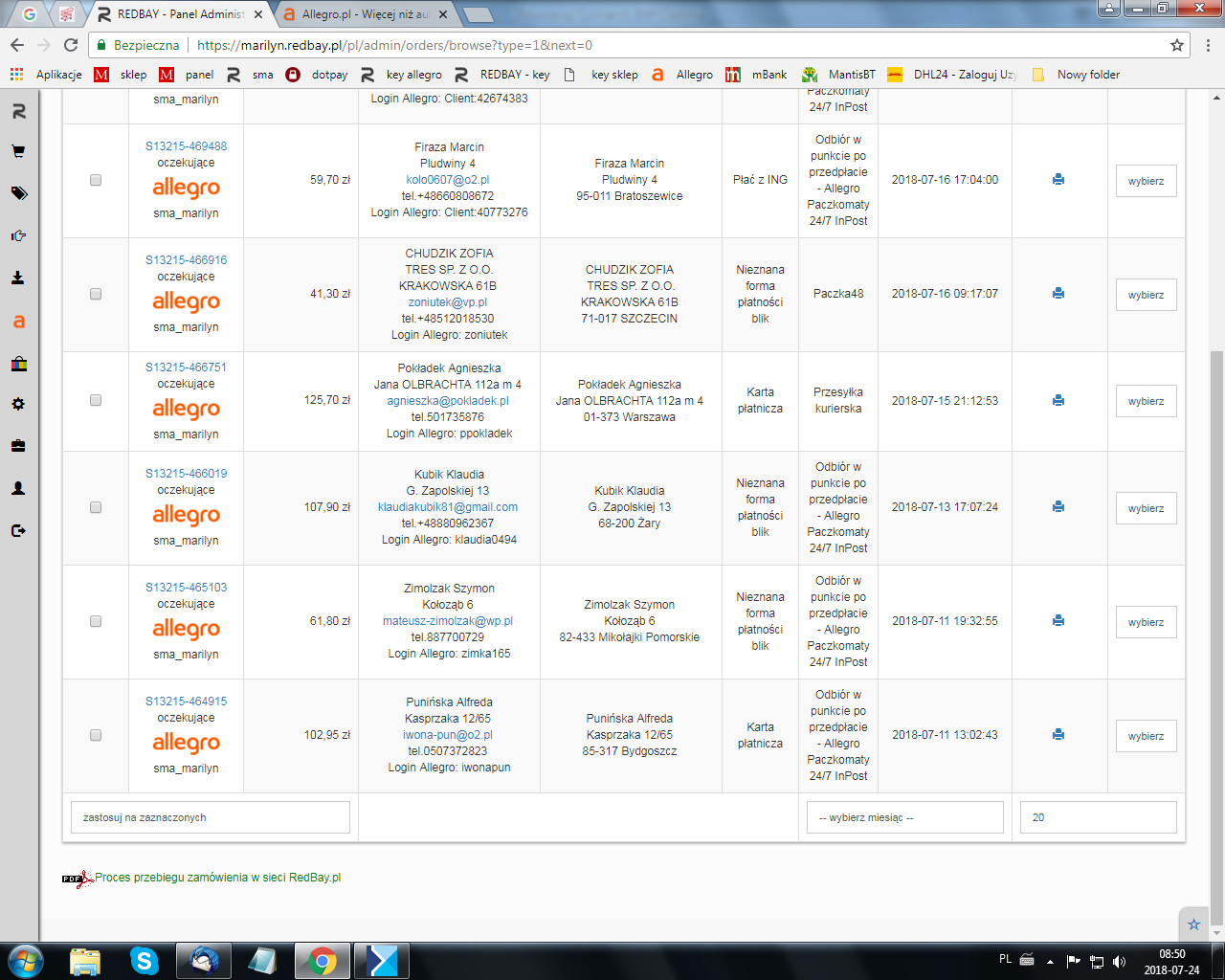The image size is (1225, 980).
Task: Click the orange Allegro sidebar icon
Action: pos(18,322)
